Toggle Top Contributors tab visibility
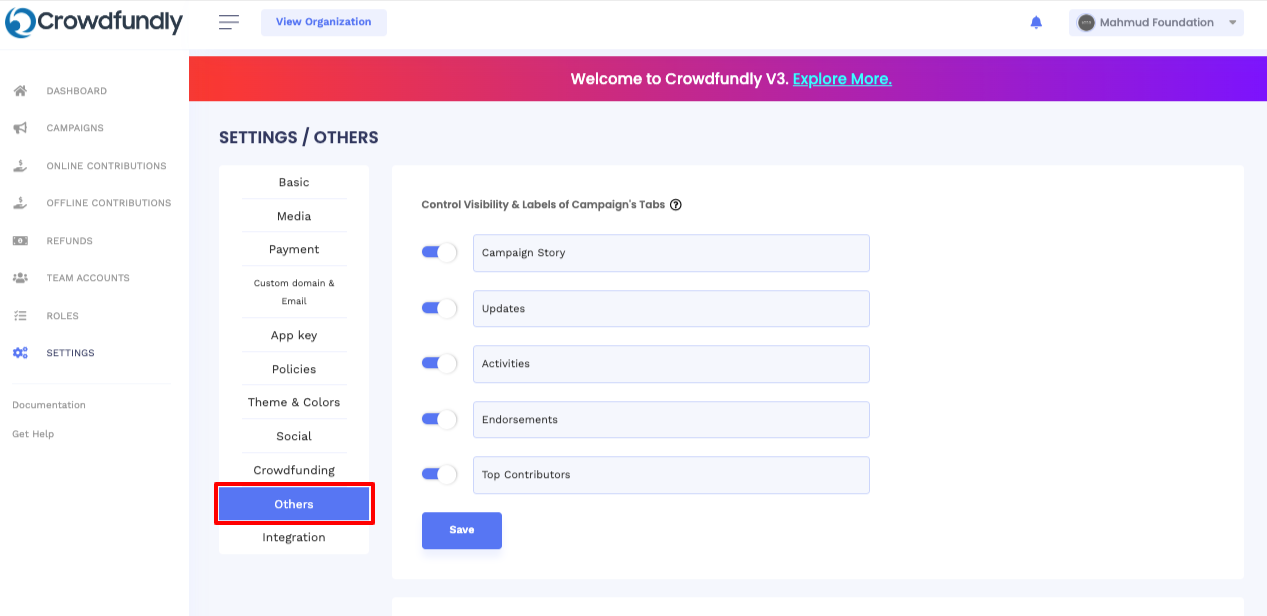This screenshot has width=1267, height=616. (x=439, y=474)
